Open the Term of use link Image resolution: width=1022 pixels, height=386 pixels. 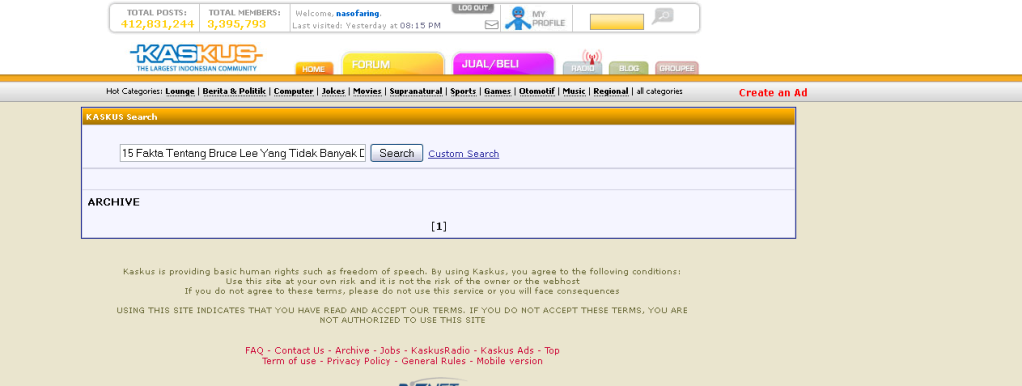point(289,361)
